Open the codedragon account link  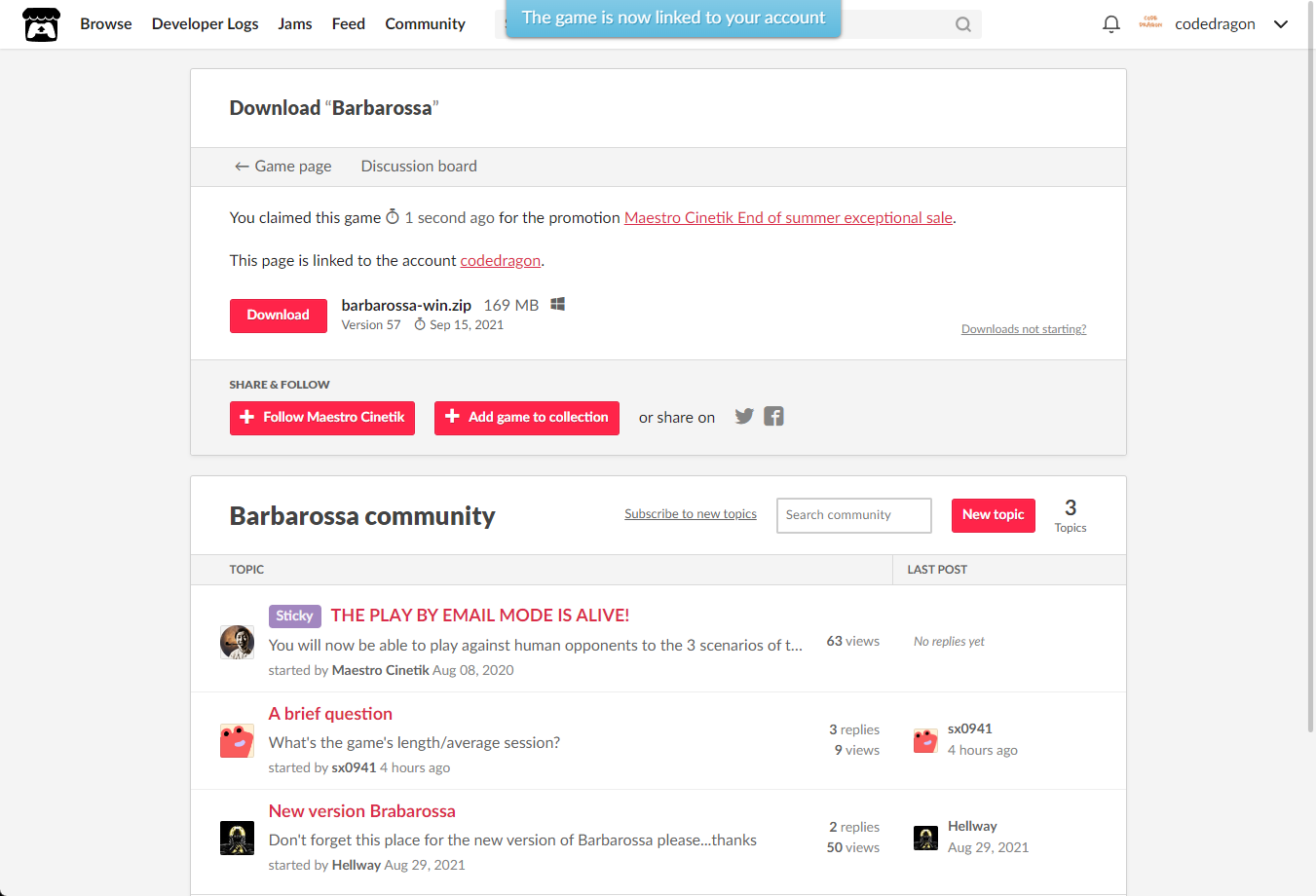500,261
